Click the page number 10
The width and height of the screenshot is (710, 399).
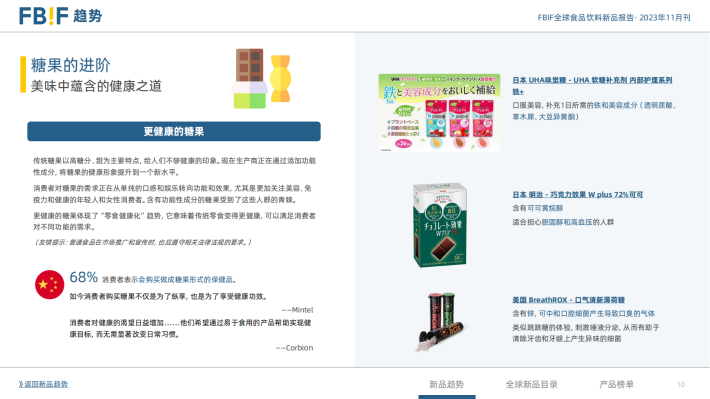pyautogui.click(x=681, y=385)
